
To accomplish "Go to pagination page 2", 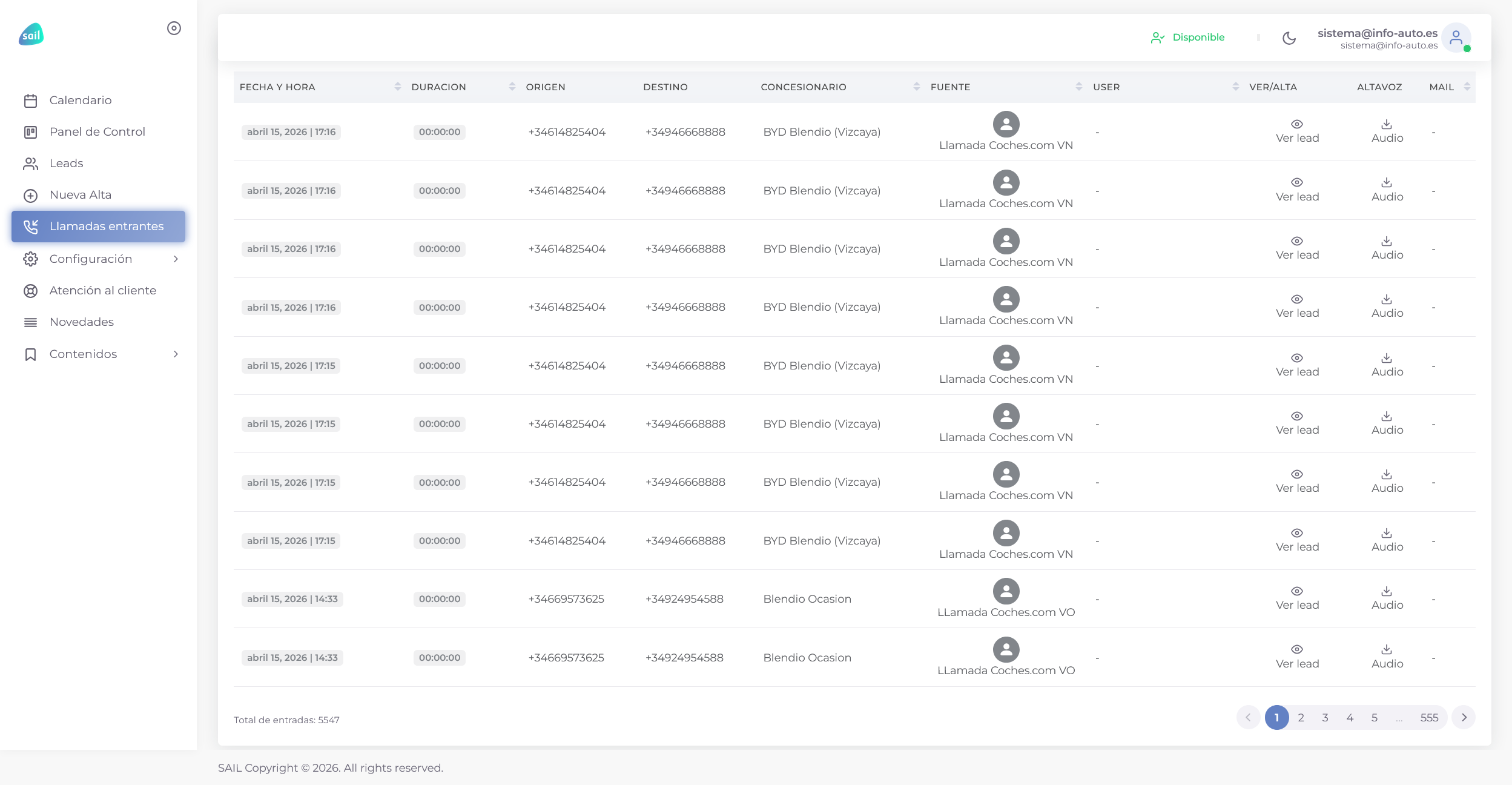I will pos(1301,718).
